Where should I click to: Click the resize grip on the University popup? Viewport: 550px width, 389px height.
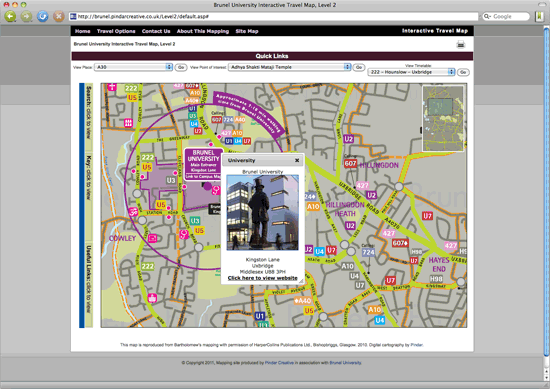pyautogui.click(x=301, y=281)
